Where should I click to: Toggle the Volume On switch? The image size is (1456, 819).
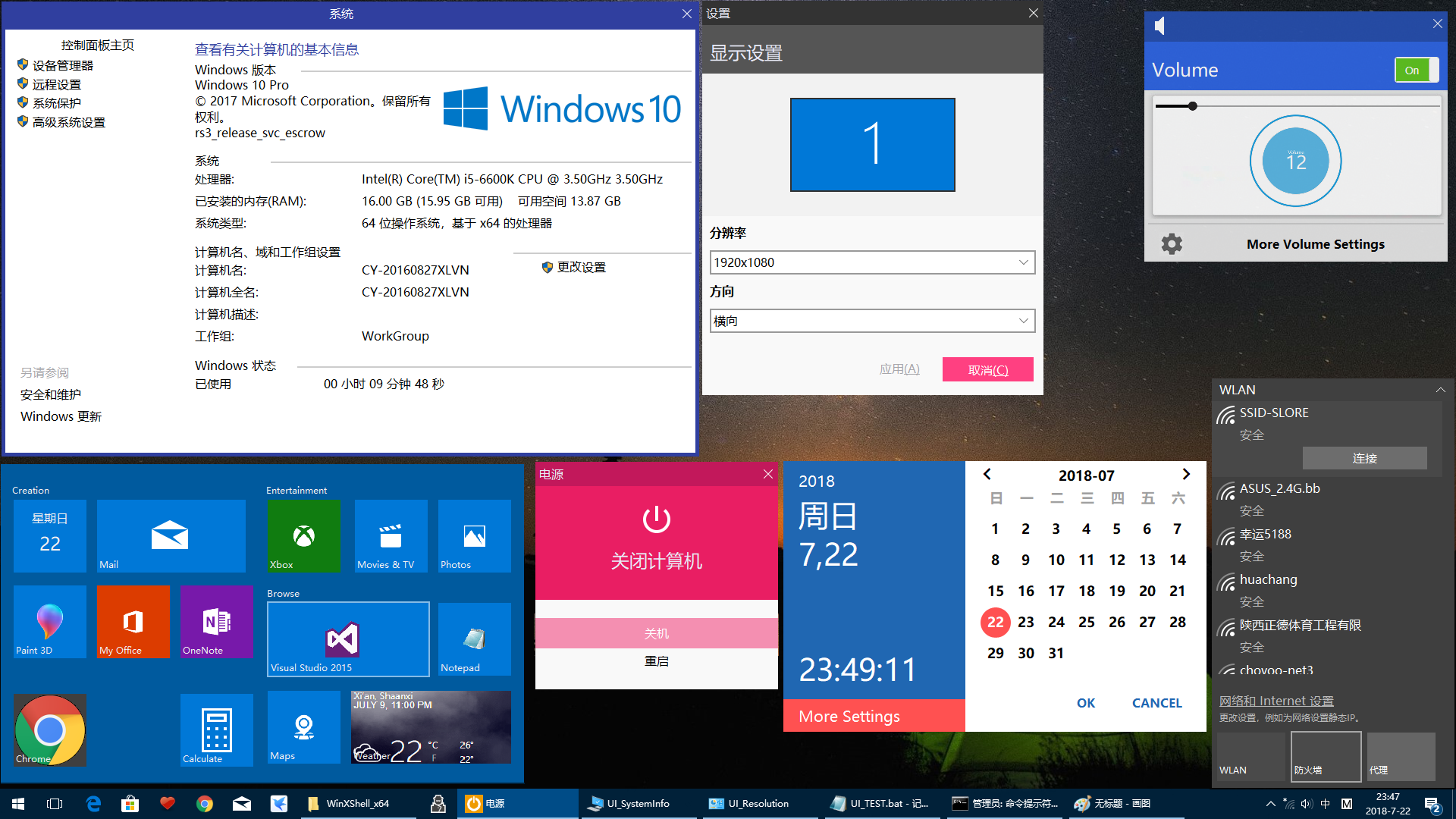pyautogui.click(x=1416, y=70)
